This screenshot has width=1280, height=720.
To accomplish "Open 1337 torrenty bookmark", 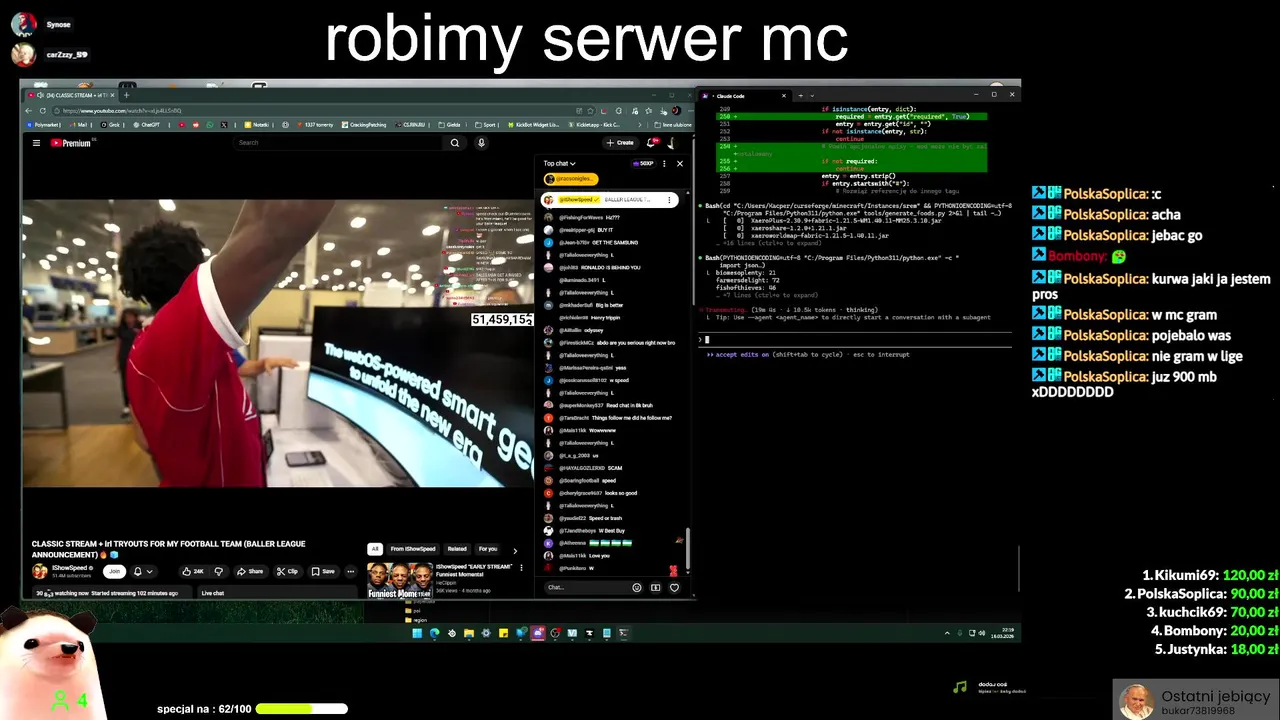I will [315, 125].
